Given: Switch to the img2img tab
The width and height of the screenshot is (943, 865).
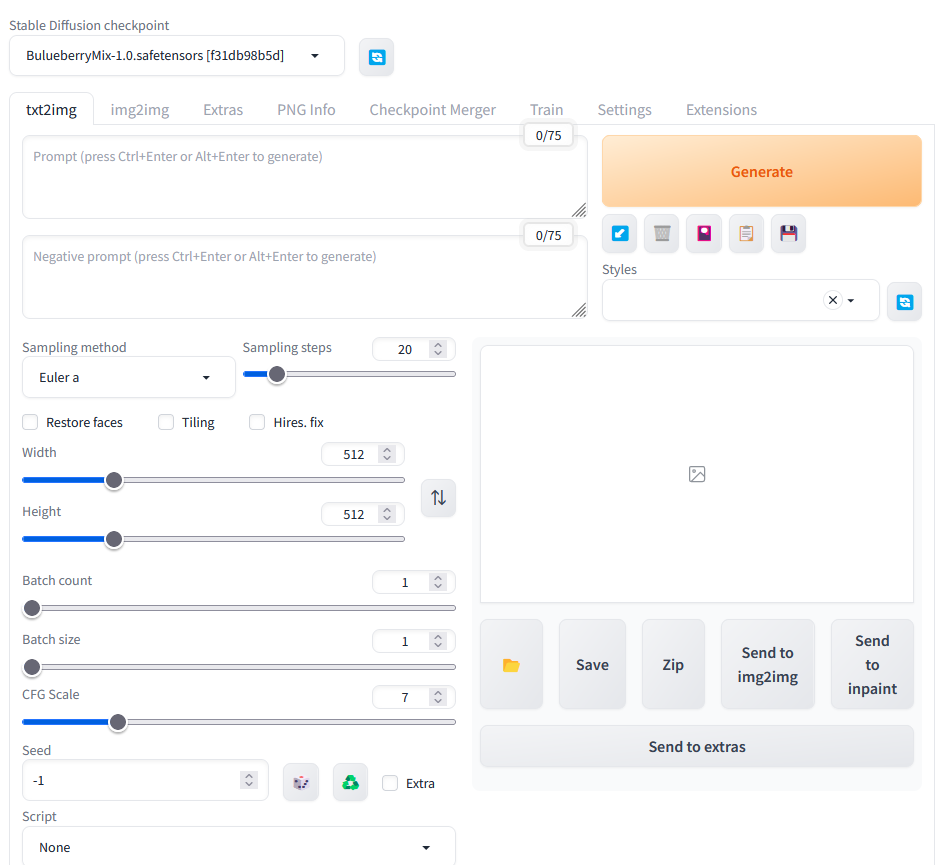Looking at the screenshot, I should click(139, 109).
